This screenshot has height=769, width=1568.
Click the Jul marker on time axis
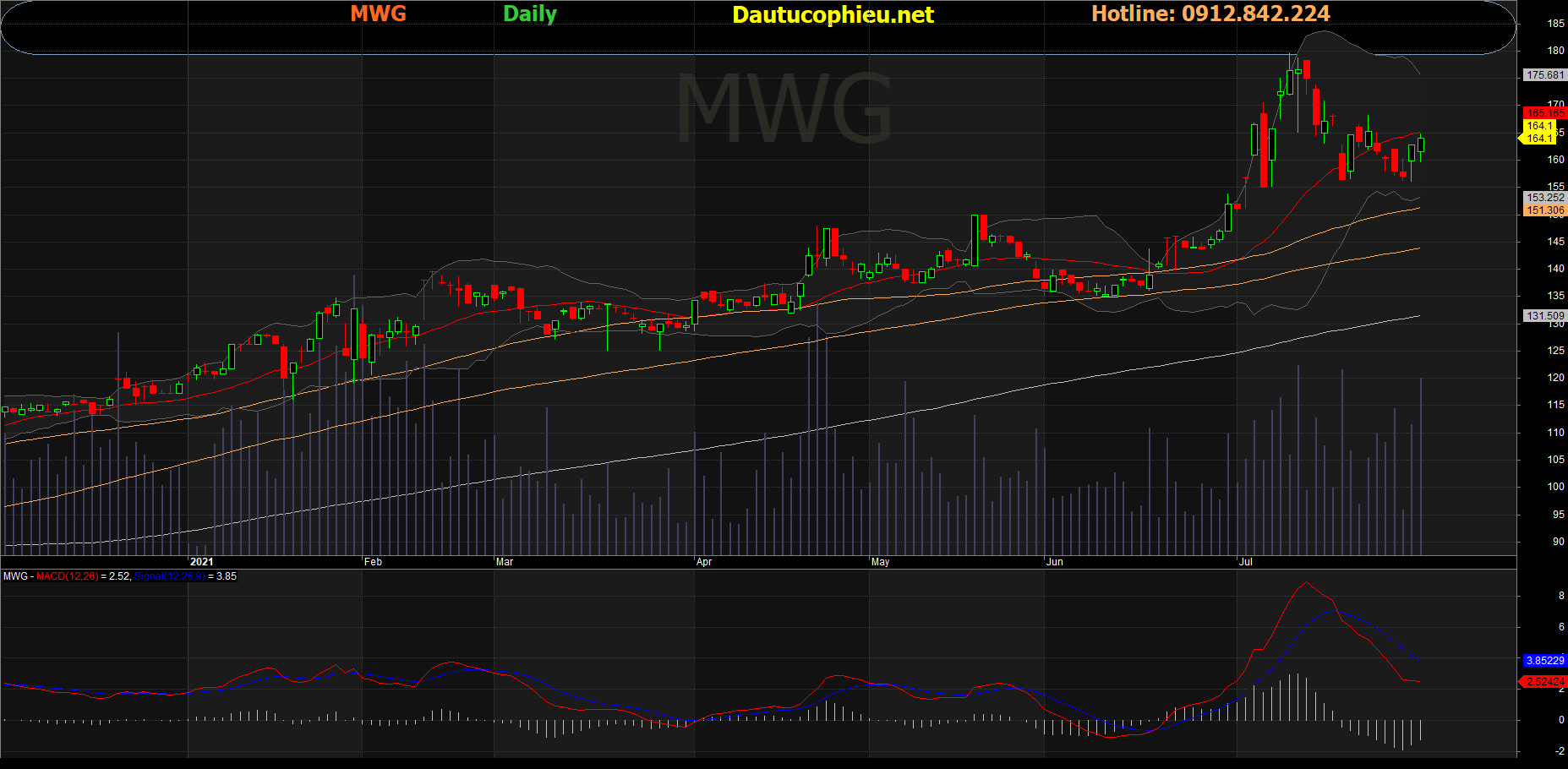click(x=1245, y=562)
